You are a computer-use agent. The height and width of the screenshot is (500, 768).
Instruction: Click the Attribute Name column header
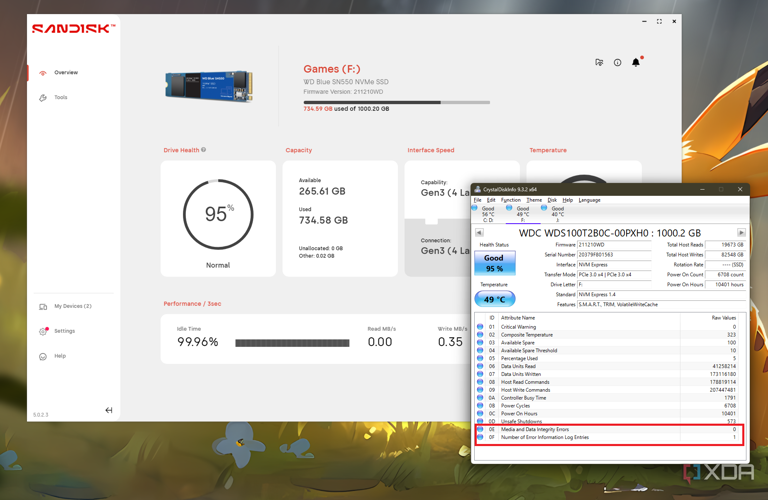(518, 318)
